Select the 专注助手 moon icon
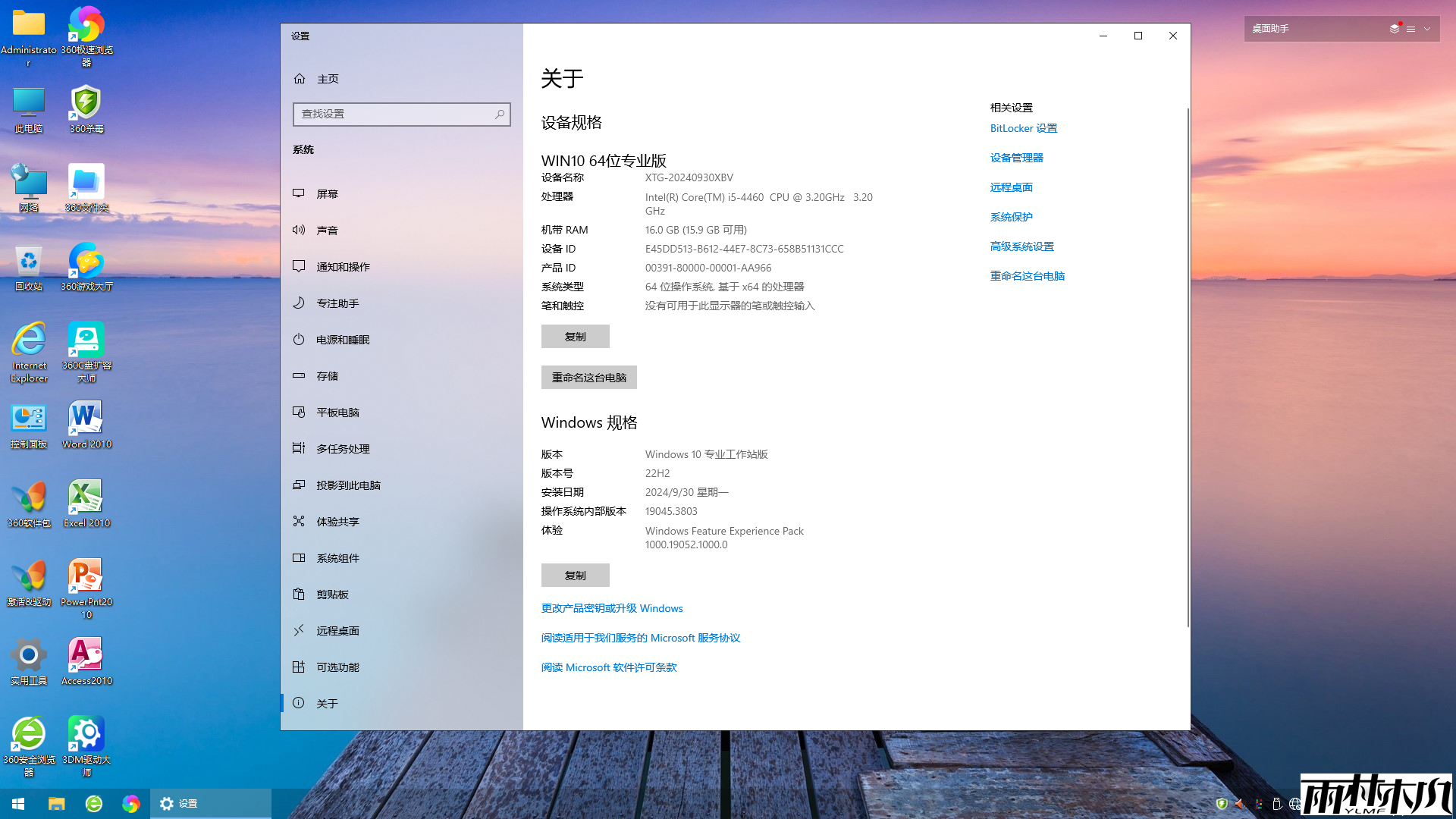 point(299,303)
